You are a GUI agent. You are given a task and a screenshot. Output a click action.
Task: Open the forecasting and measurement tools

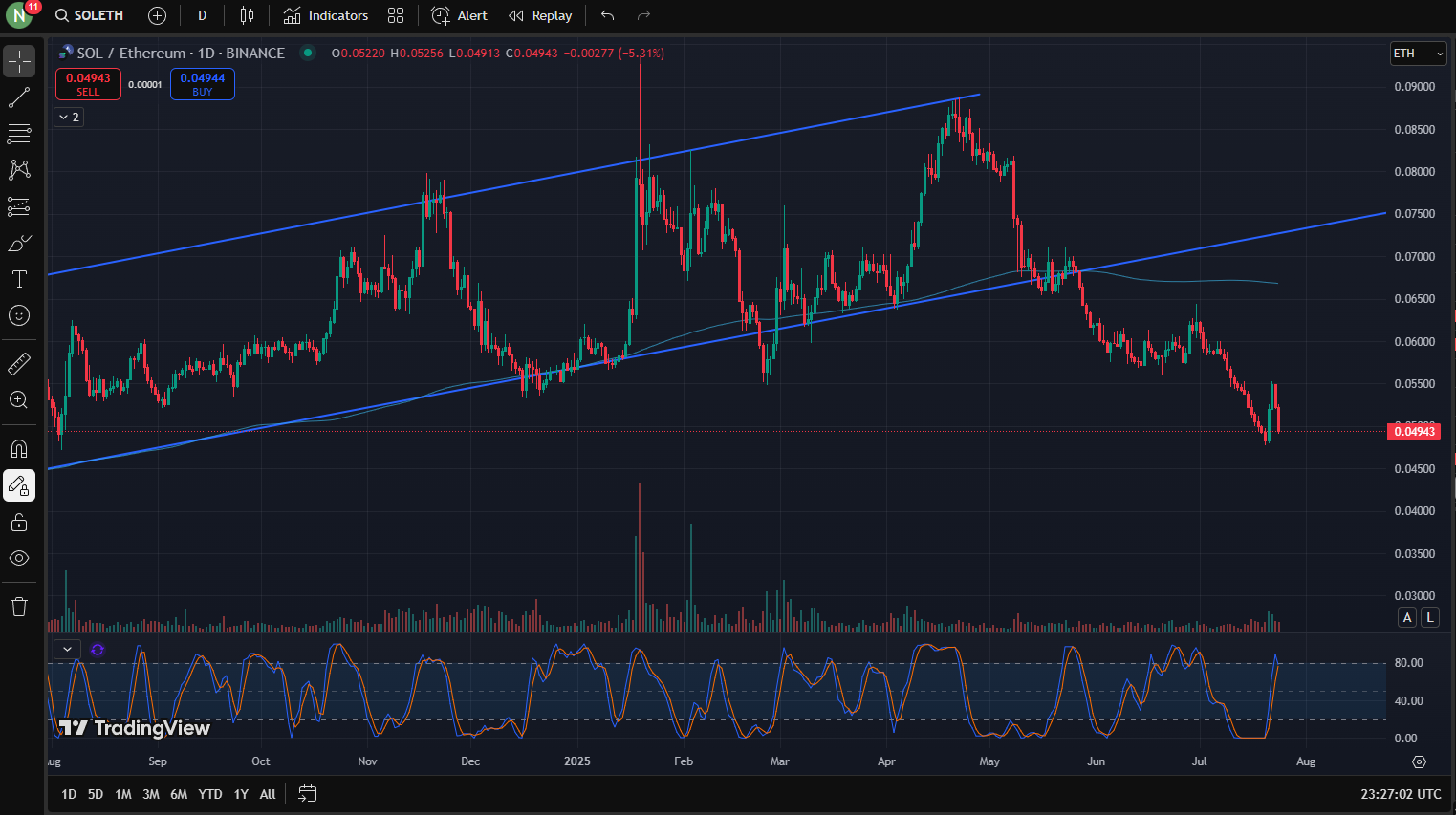coord(19,206)
